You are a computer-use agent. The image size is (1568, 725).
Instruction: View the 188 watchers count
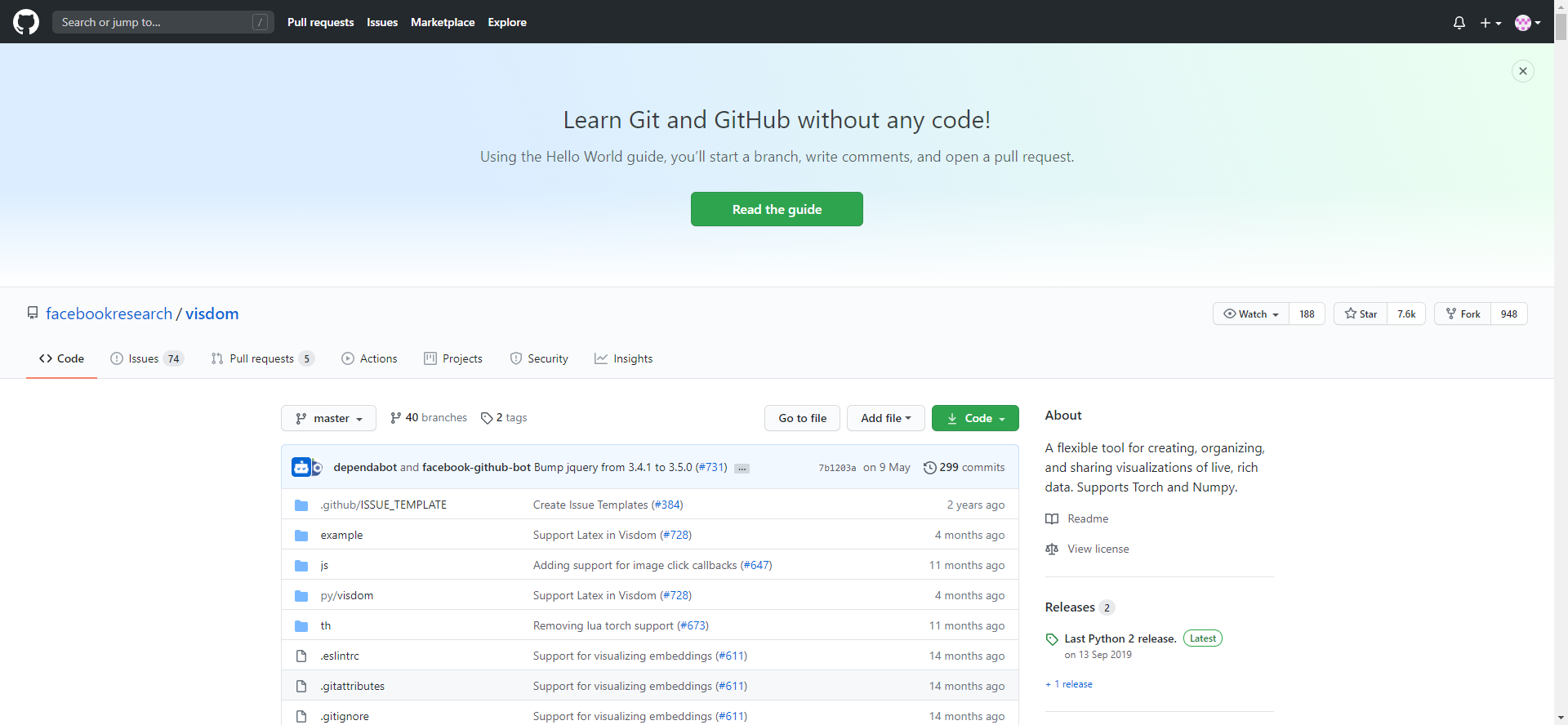point(1307,314)
